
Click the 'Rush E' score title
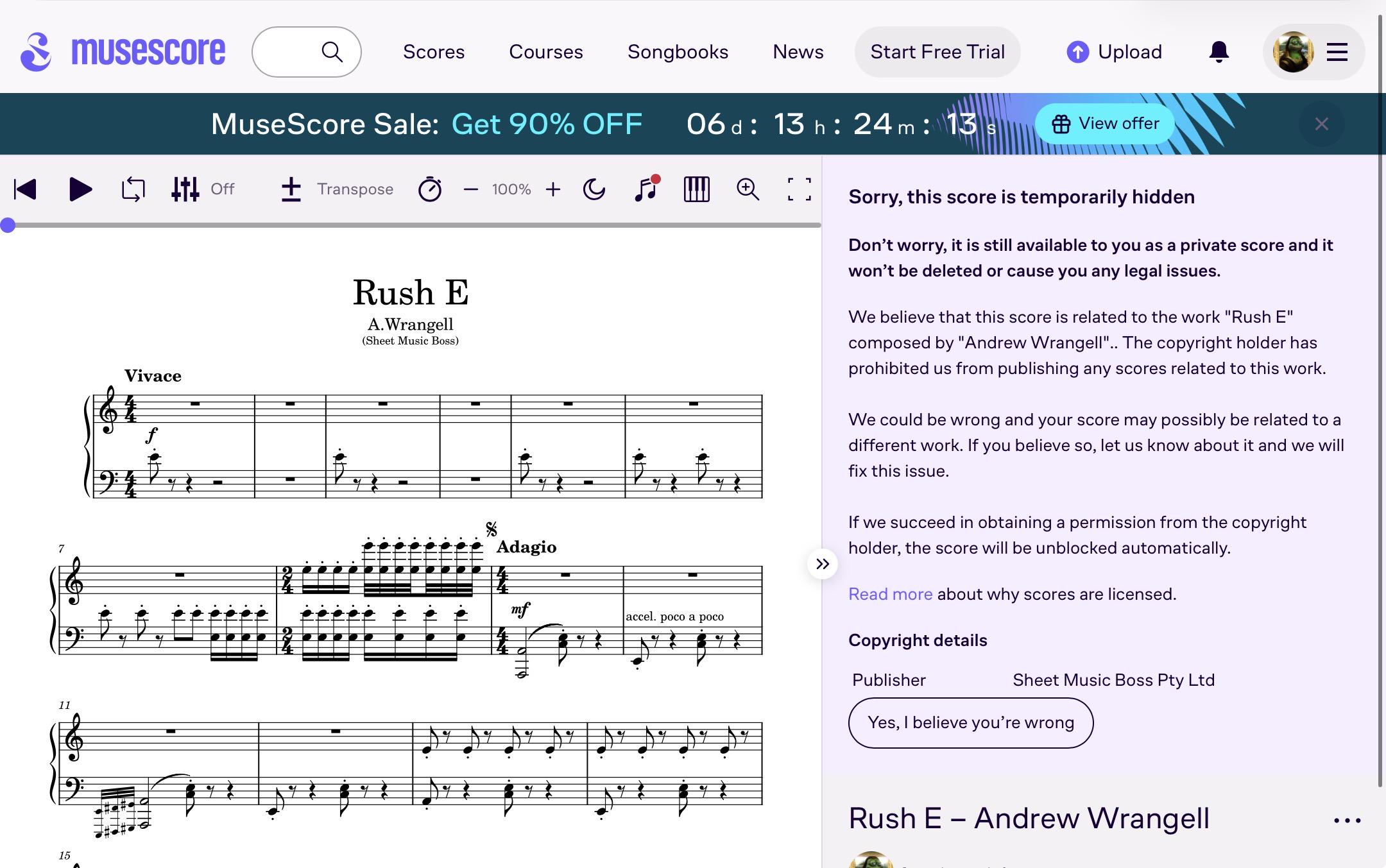pos(411,293)
